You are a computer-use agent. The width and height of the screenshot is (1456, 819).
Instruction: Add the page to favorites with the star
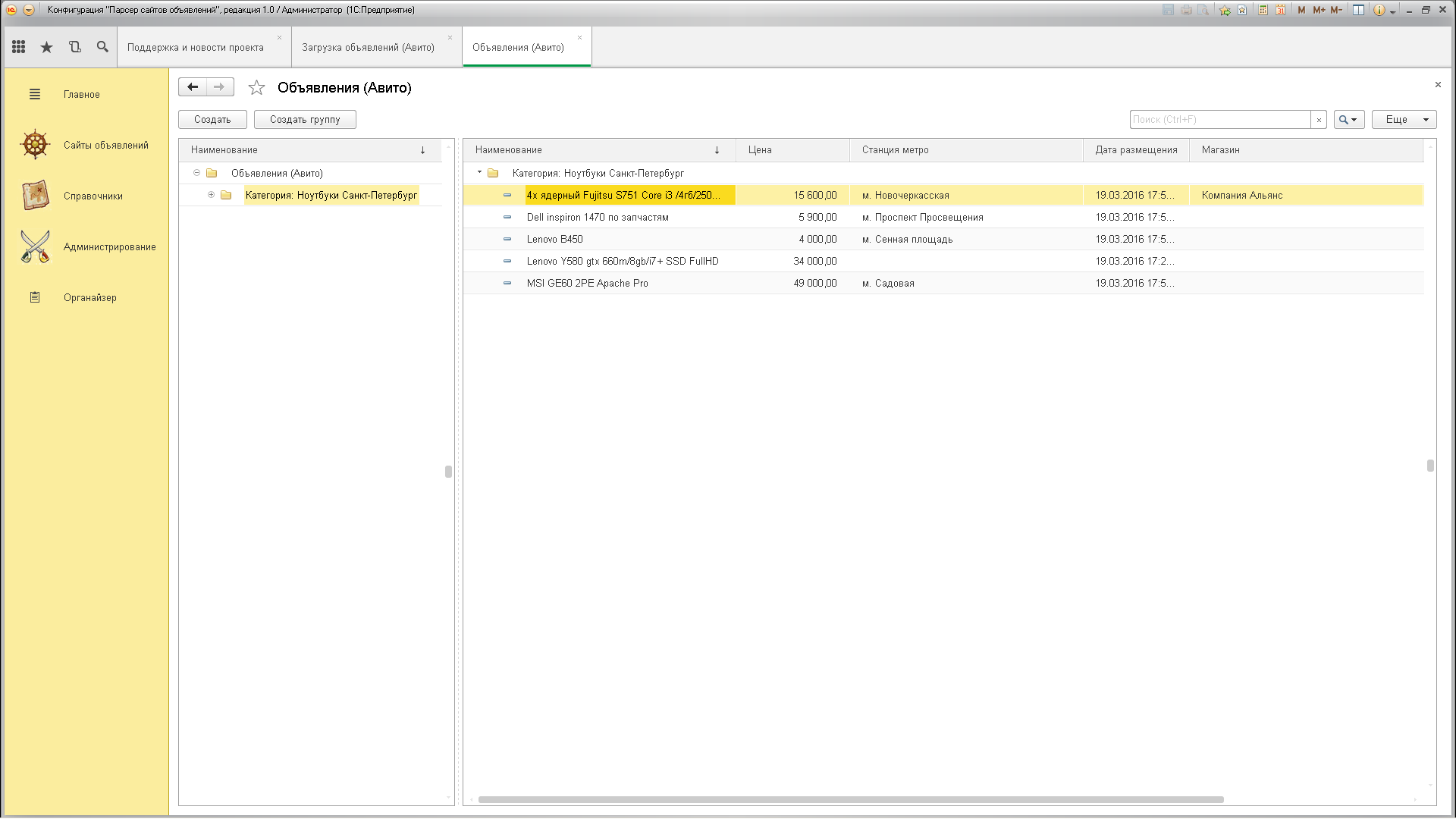click(x=257, y=87)
